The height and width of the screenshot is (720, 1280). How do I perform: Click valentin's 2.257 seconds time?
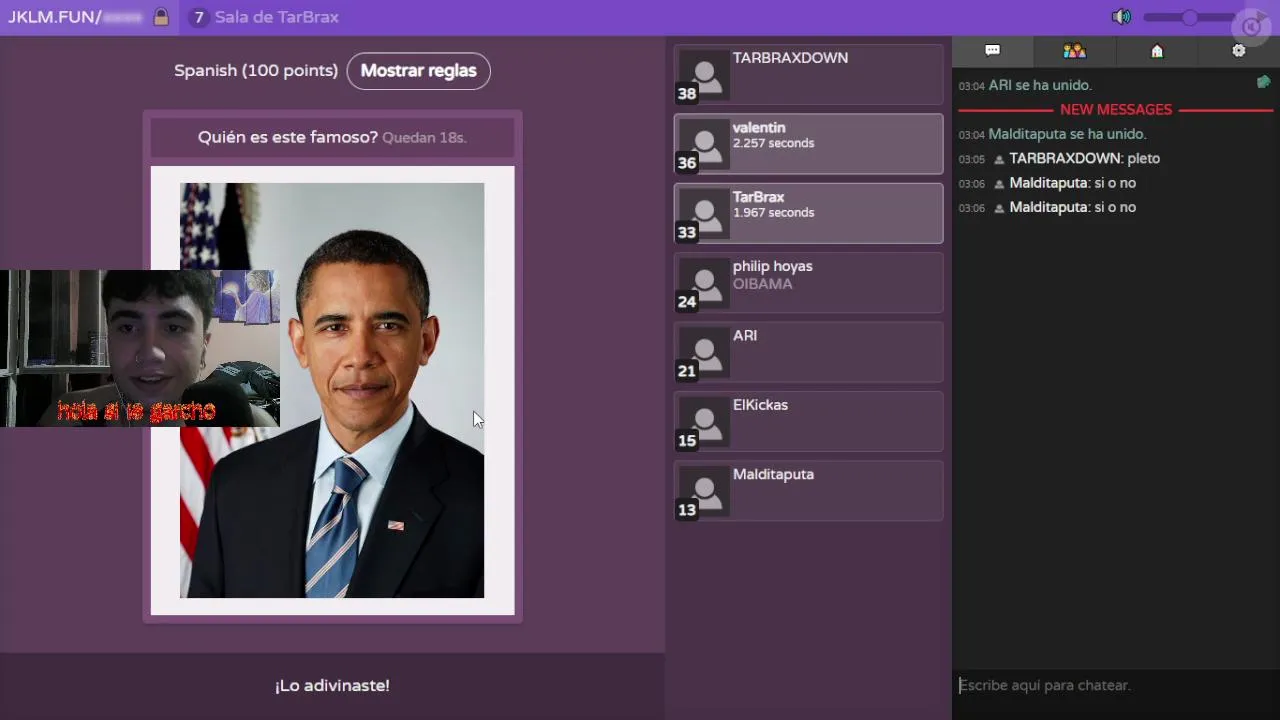coord(773,143)
